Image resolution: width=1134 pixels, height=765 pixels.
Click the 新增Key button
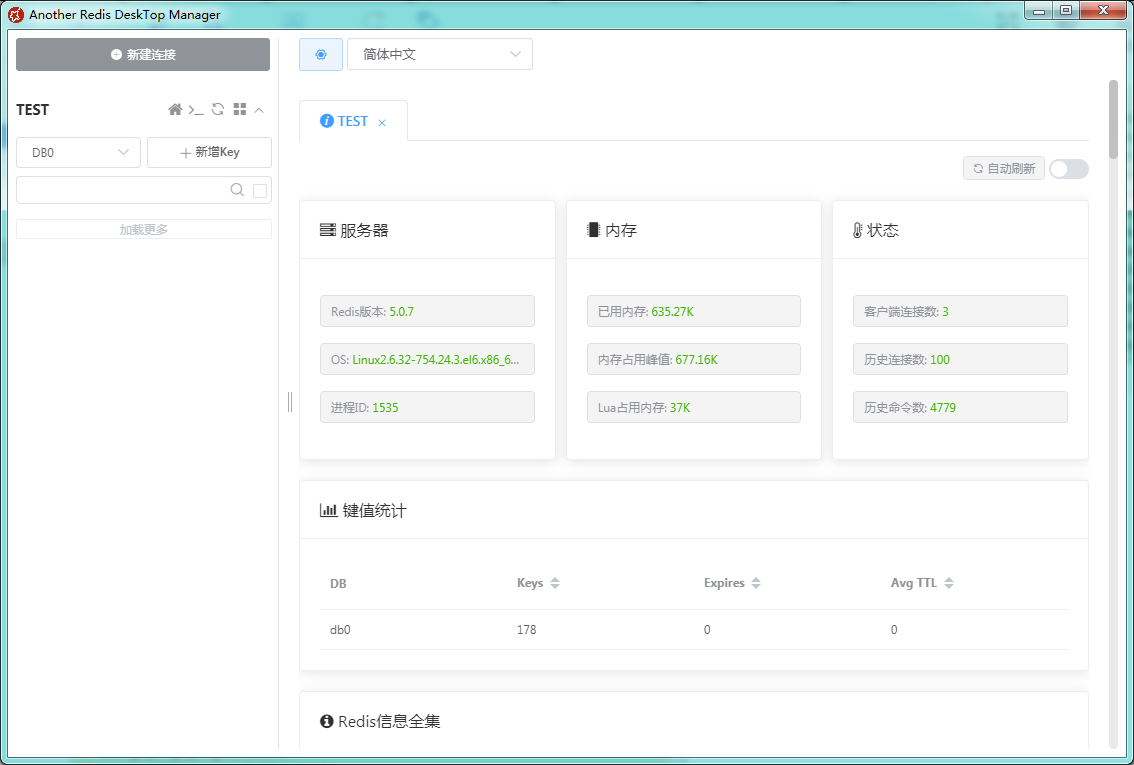coord(209,153)
